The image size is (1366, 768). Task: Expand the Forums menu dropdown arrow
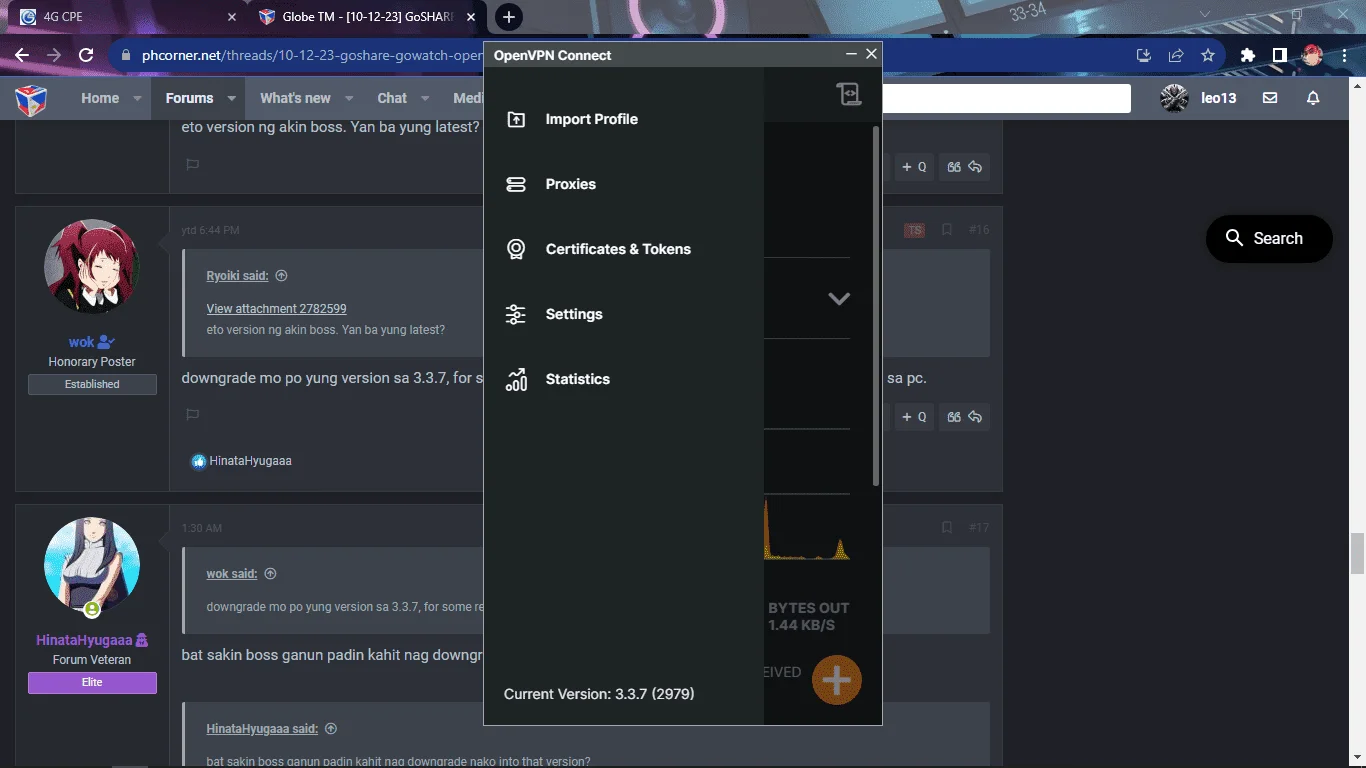pyautogui.click(x=231, y=98)
